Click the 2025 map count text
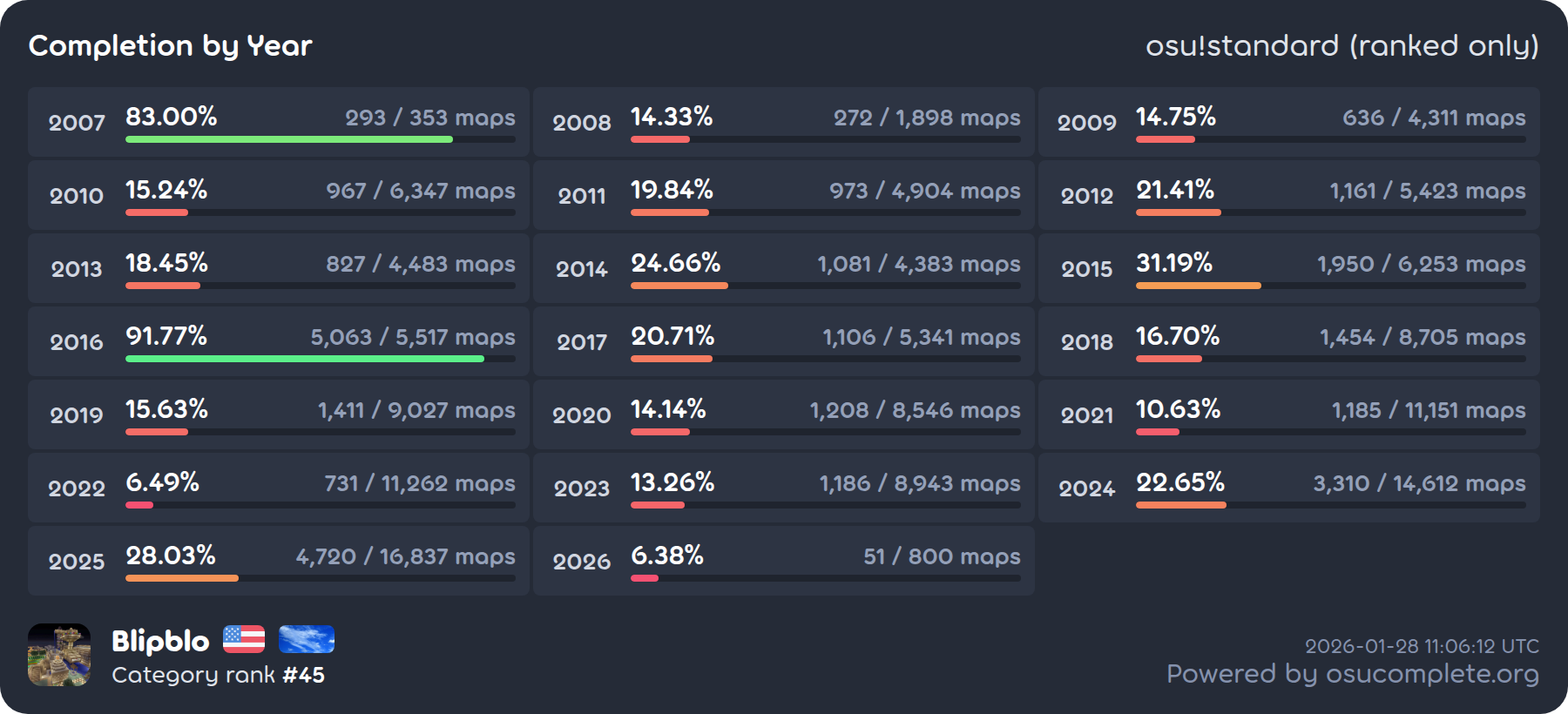The width and height of the screenshot is (1568, 714). pyautogui.click(x=405, y=556)
